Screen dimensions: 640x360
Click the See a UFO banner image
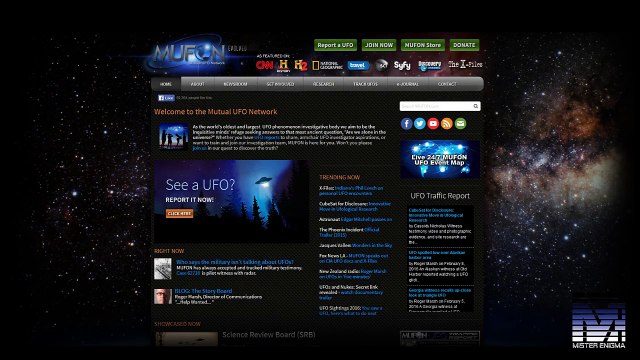231,202
